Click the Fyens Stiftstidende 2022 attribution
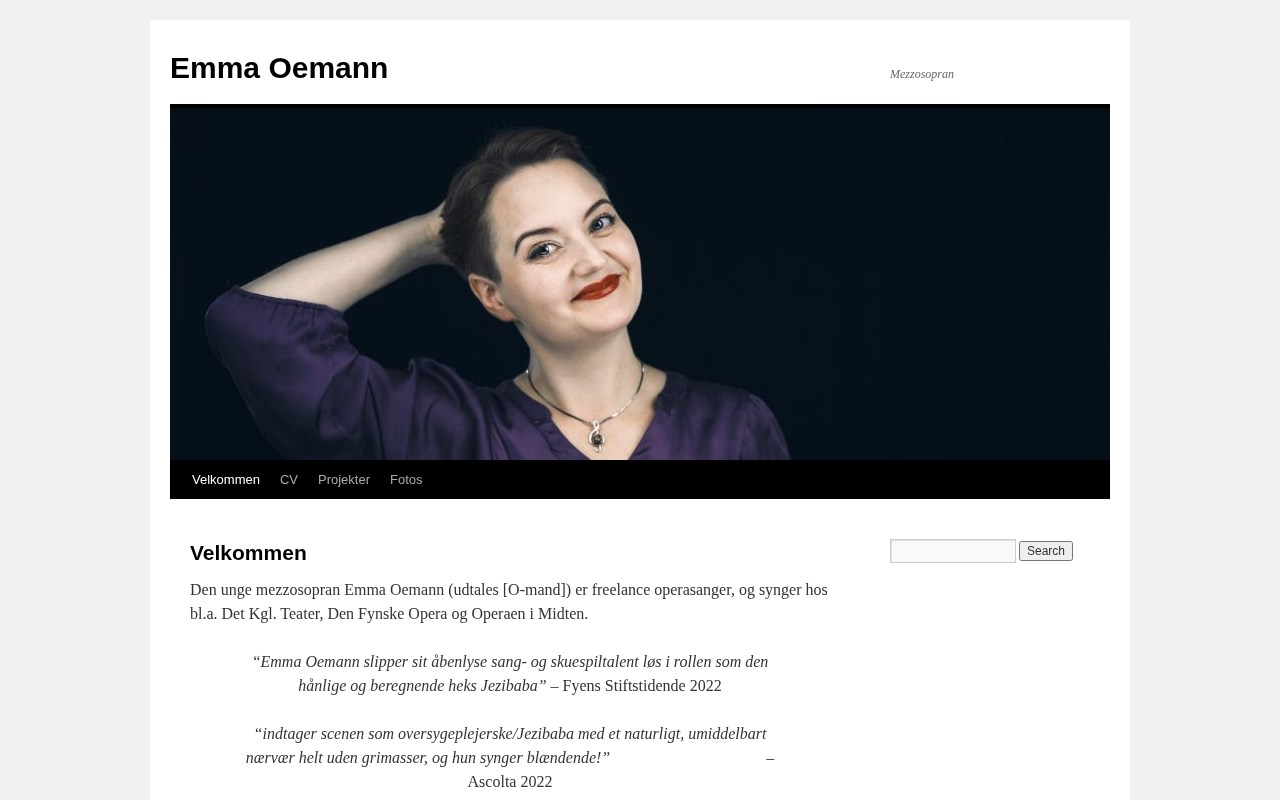This screenshot has width=1280, height=800. click(642, 686)
